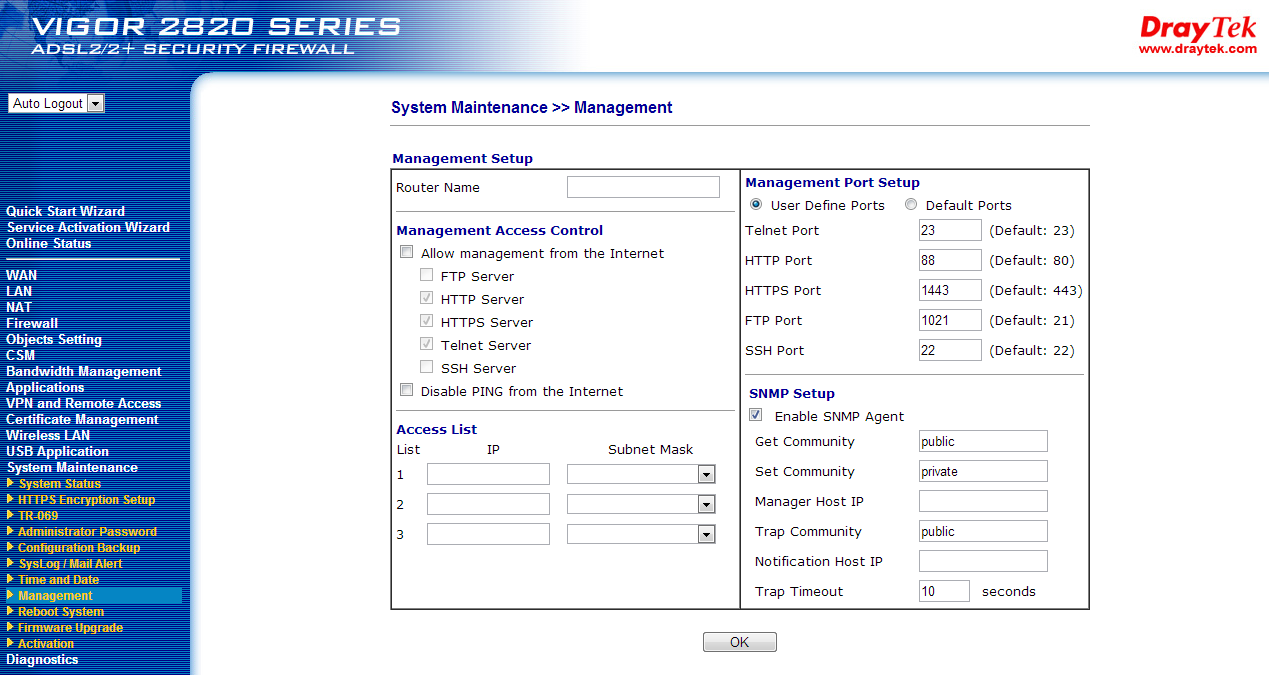
Task: Toggle the Telnet Server checkbox
Action: [427, 345]
